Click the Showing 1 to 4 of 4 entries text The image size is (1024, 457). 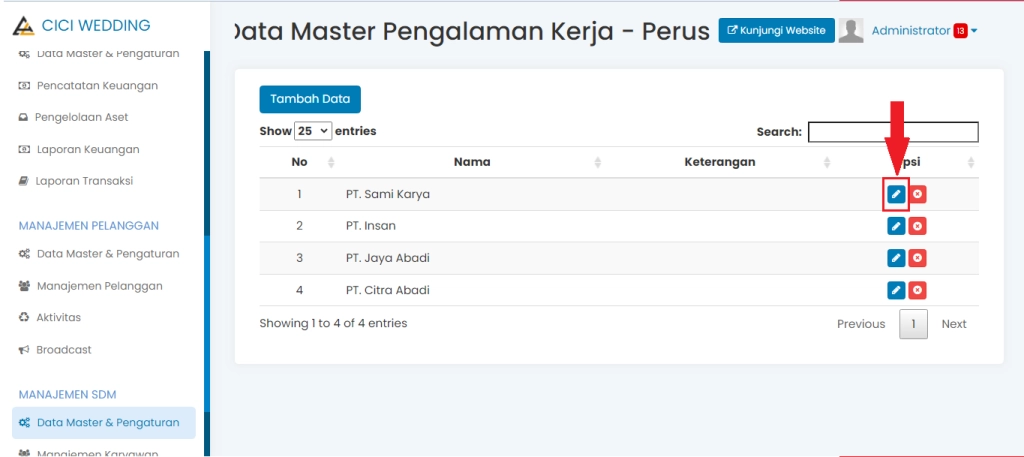point(333,323)
